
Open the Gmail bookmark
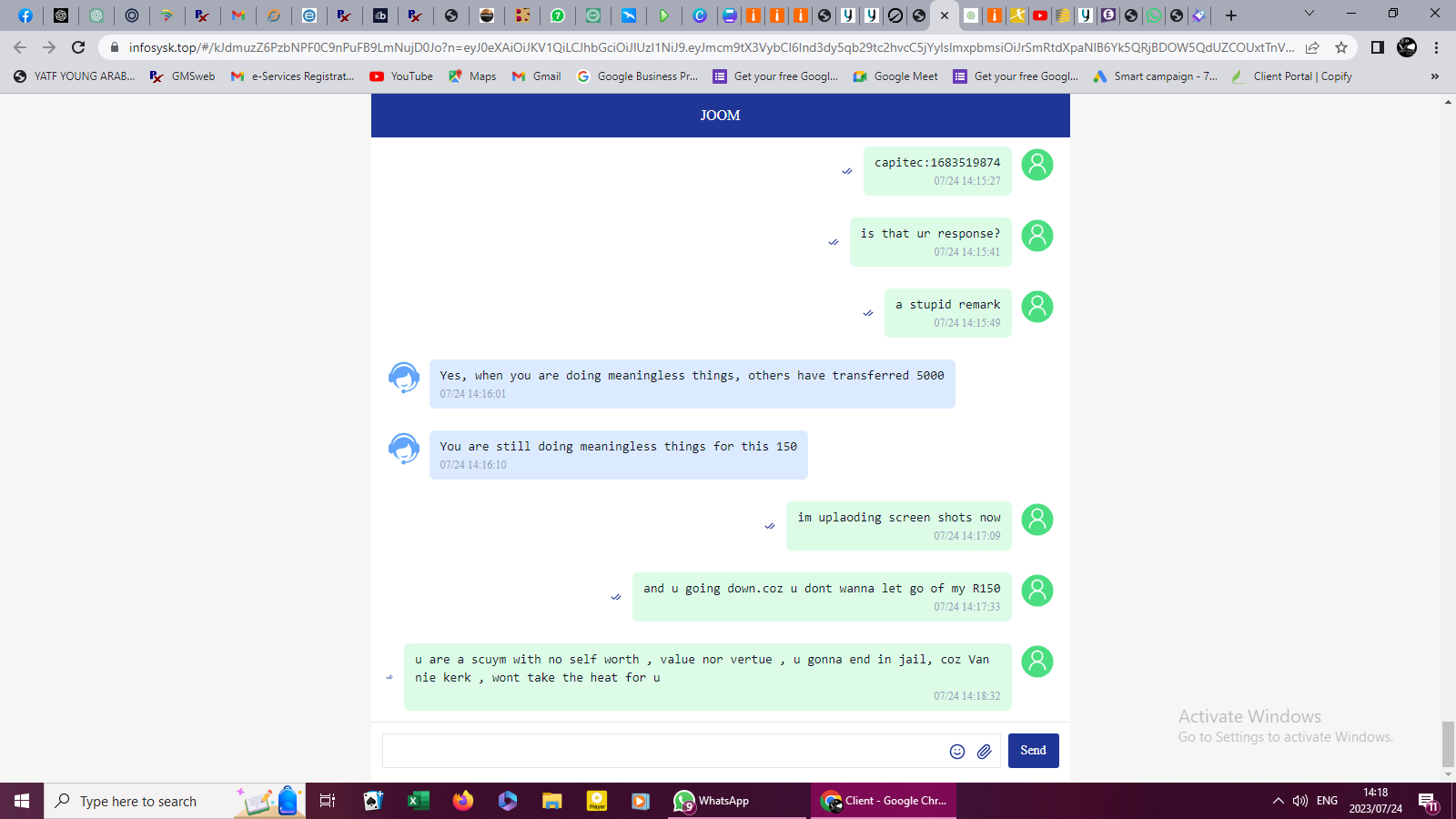(x=536, y=76)
